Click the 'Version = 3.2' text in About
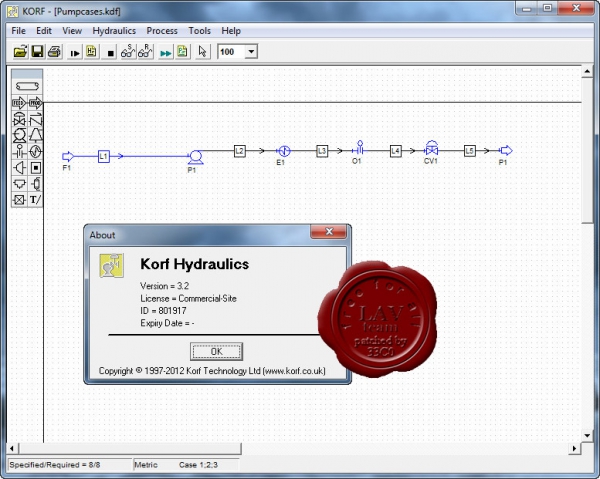 point(165,286)
